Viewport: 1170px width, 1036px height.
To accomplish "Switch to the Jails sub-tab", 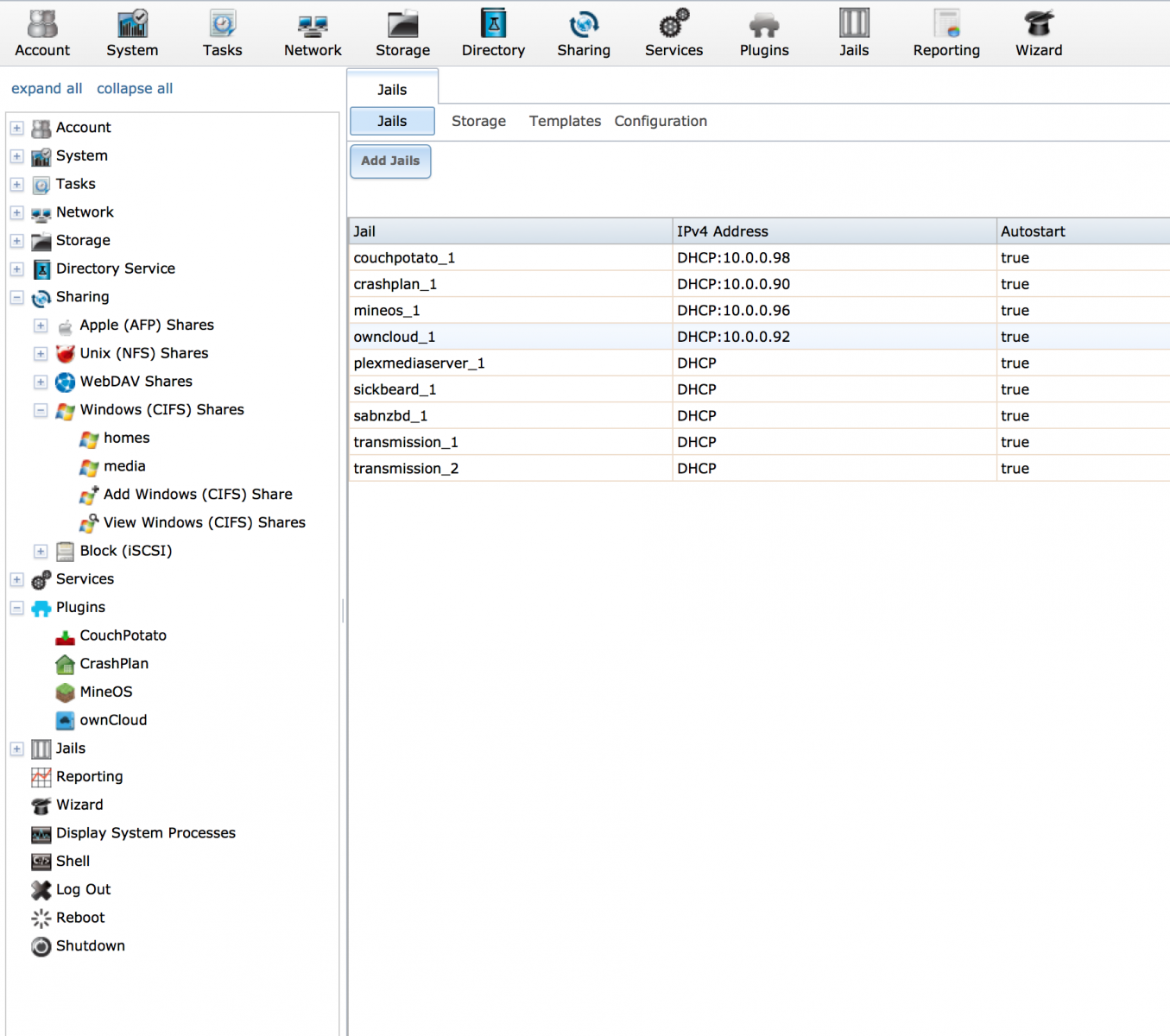I will coord(392,121).
